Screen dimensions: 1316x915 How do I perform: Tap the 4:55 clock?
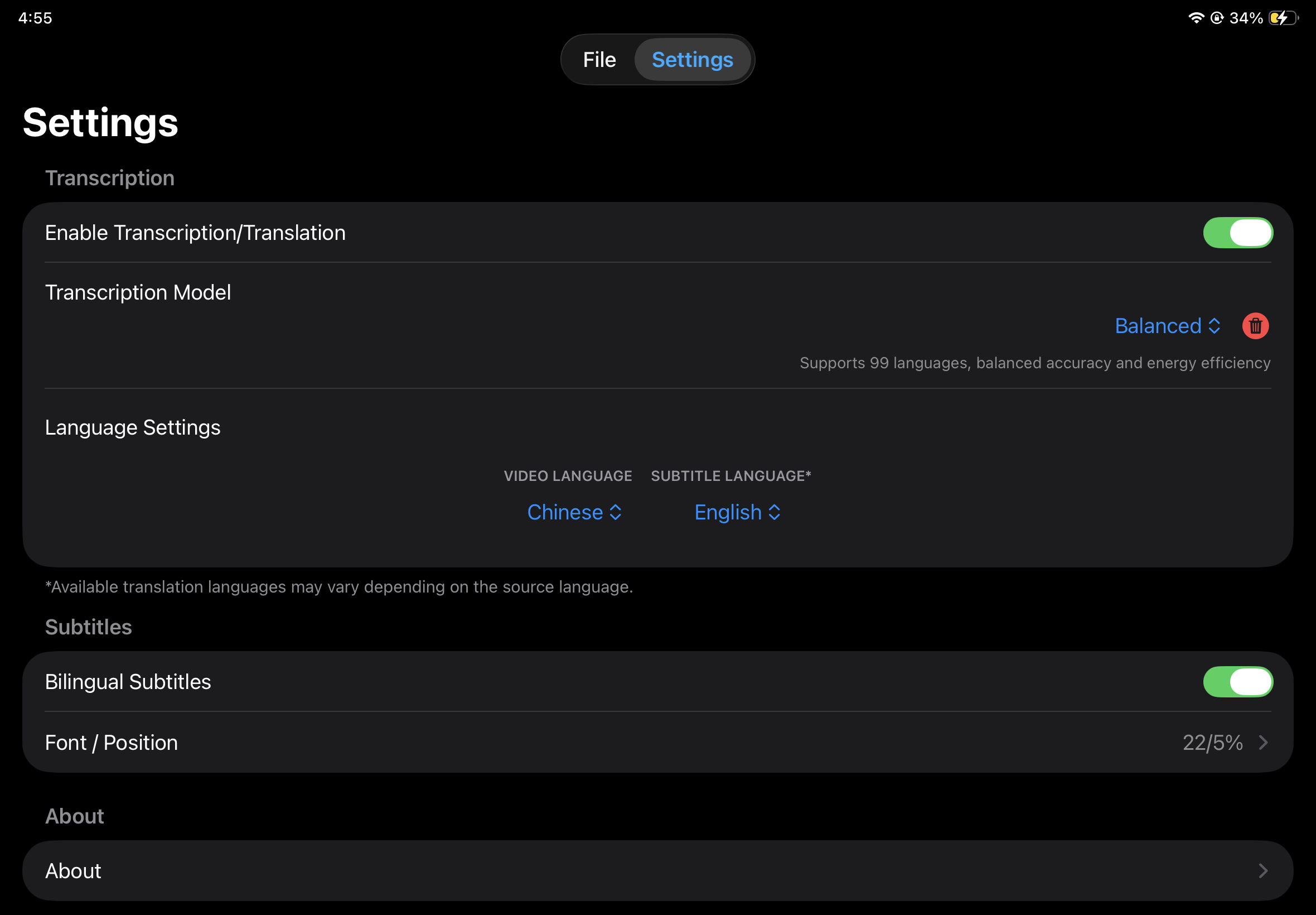click(35, 18)
